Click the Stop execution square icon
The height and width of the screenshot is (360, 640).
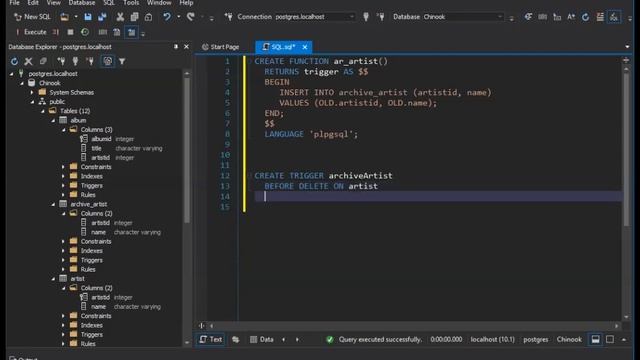[x=70, y=32]
